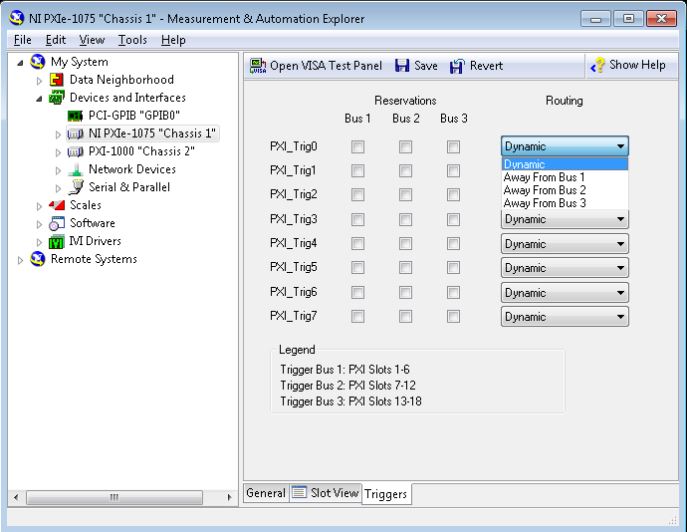
Task: Click the Revert icon in toolbar
Action: tap(457, 66)
